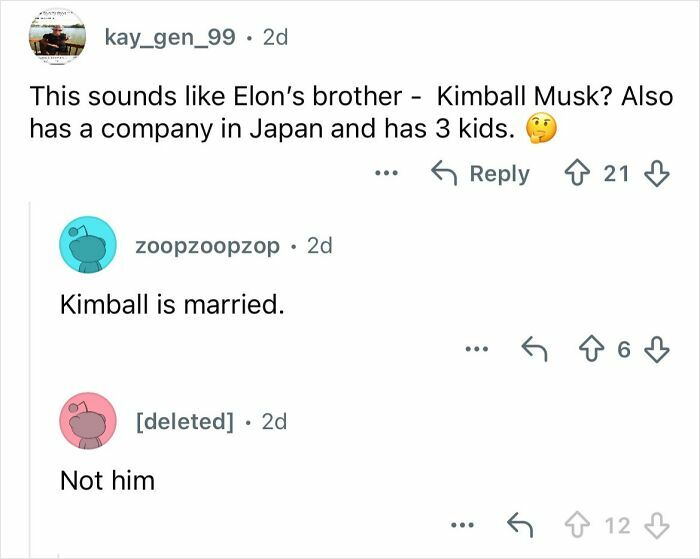Downvote kay_gen_99's comment

tap(656, 174)
